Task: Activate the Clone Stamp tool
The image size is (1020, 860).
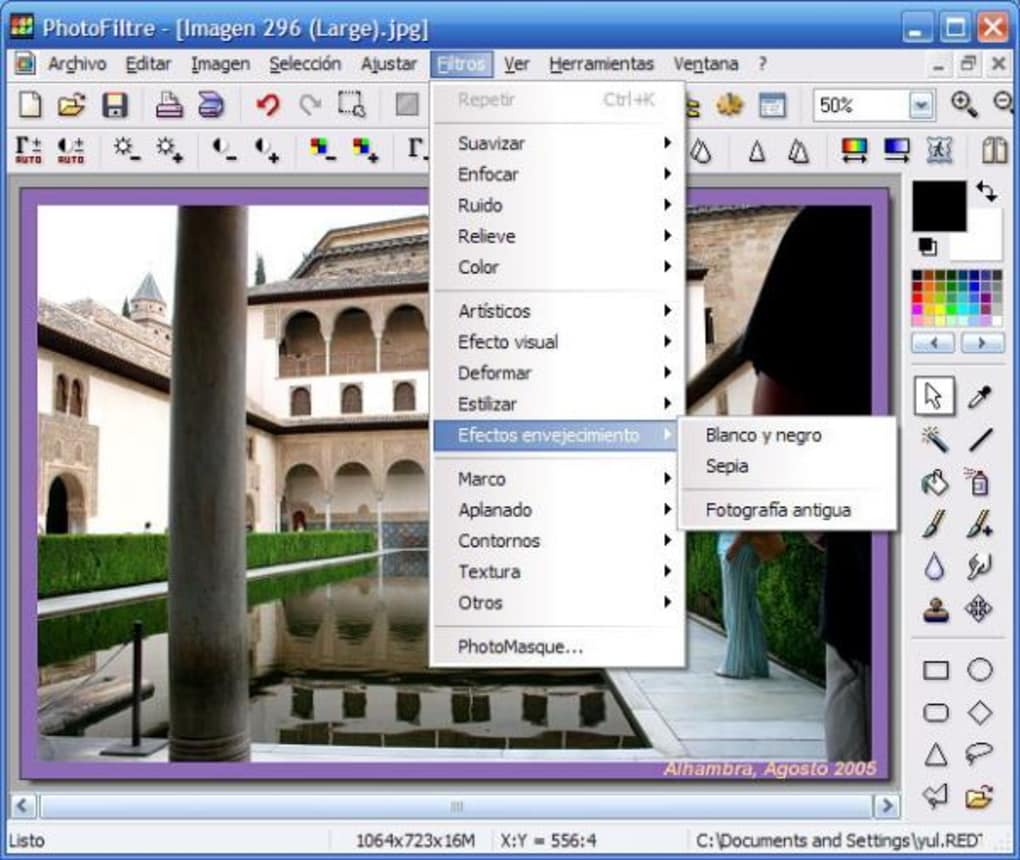Action: pyautogui.click(x=932, y=609)
